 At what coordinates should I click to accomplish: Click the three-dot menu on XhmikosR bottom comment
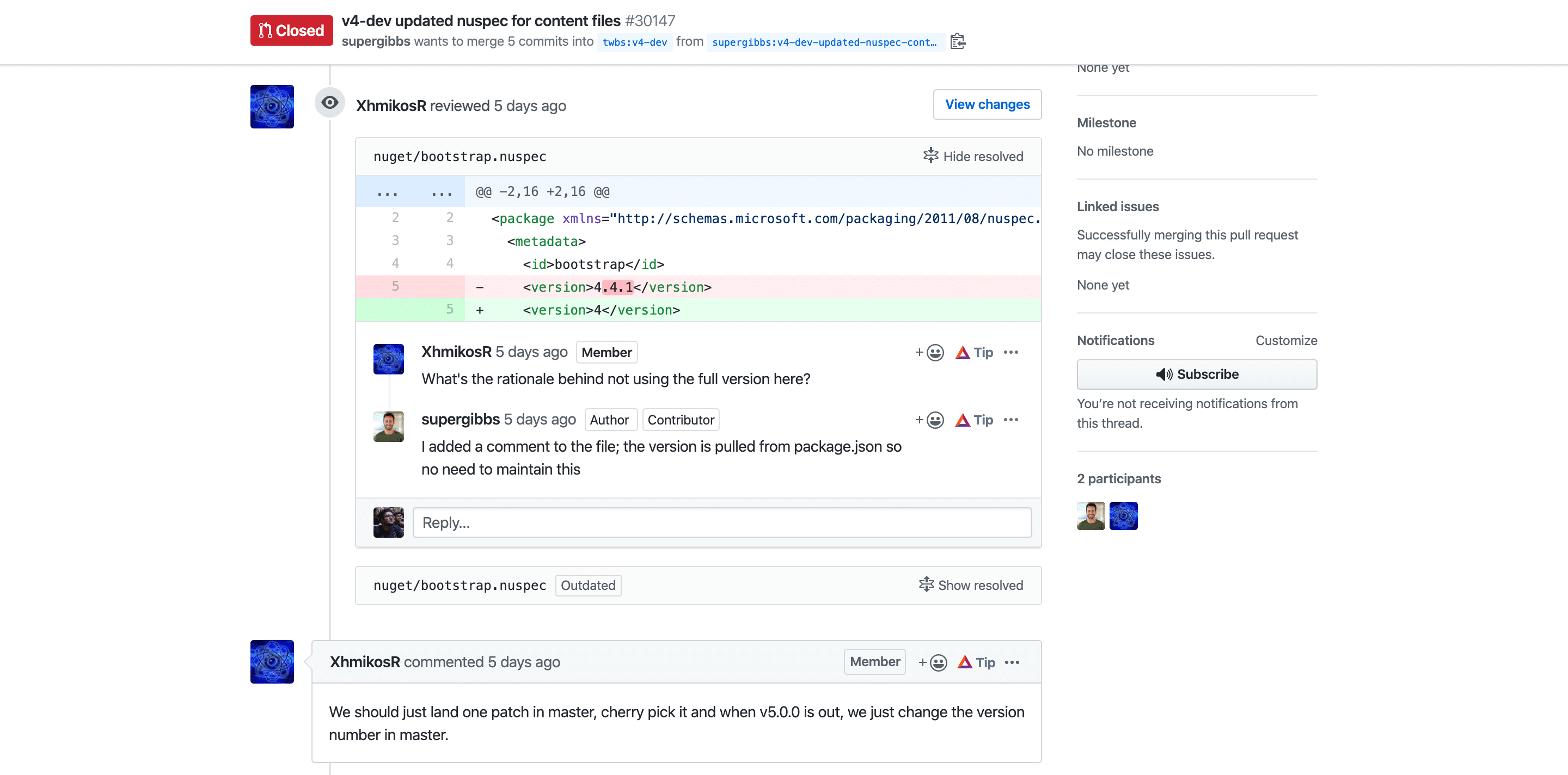(x=1013, y=662)
